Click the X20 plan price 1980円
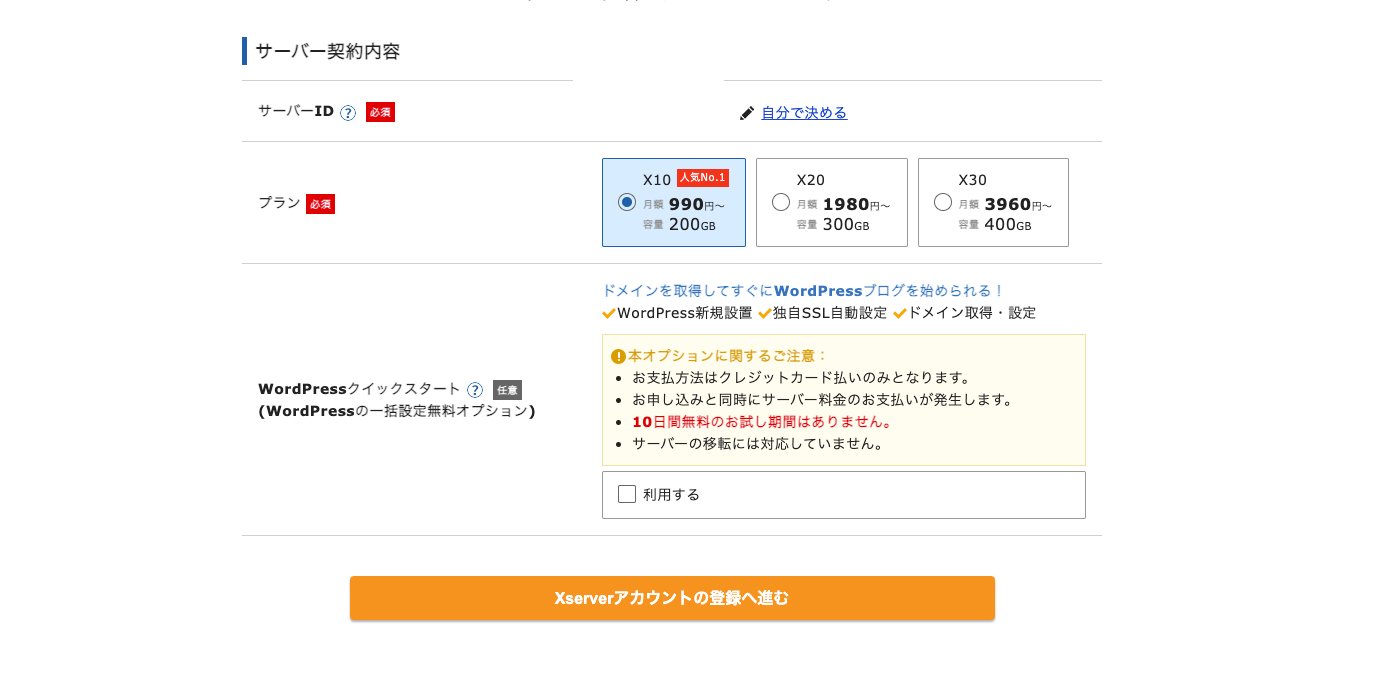Viewport: 1385px width, 689px height. (856, 204)
